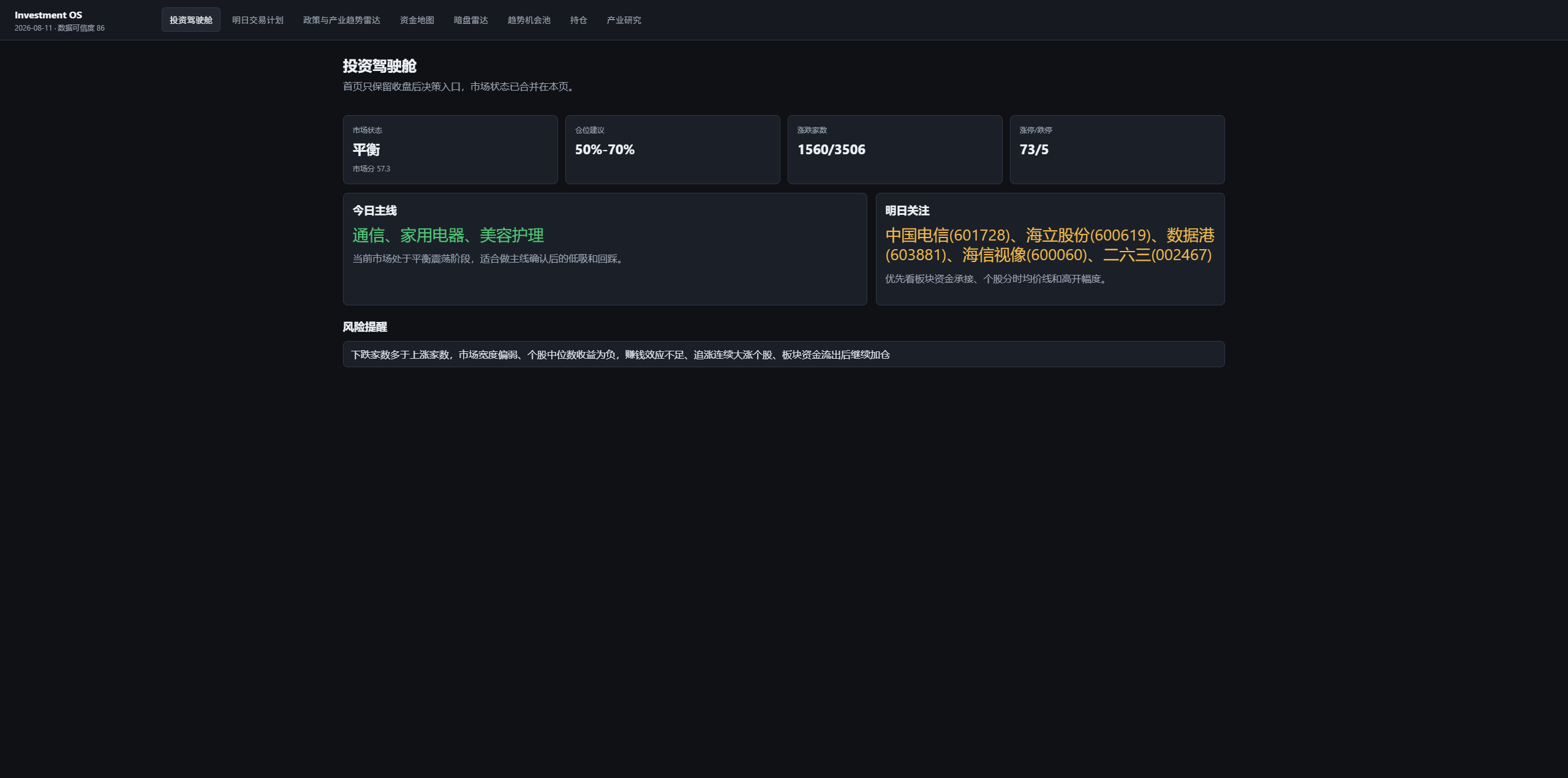
Task: Click the 2026-08-11 数据可信度 86 status text
Action: (x=59, y=28)
